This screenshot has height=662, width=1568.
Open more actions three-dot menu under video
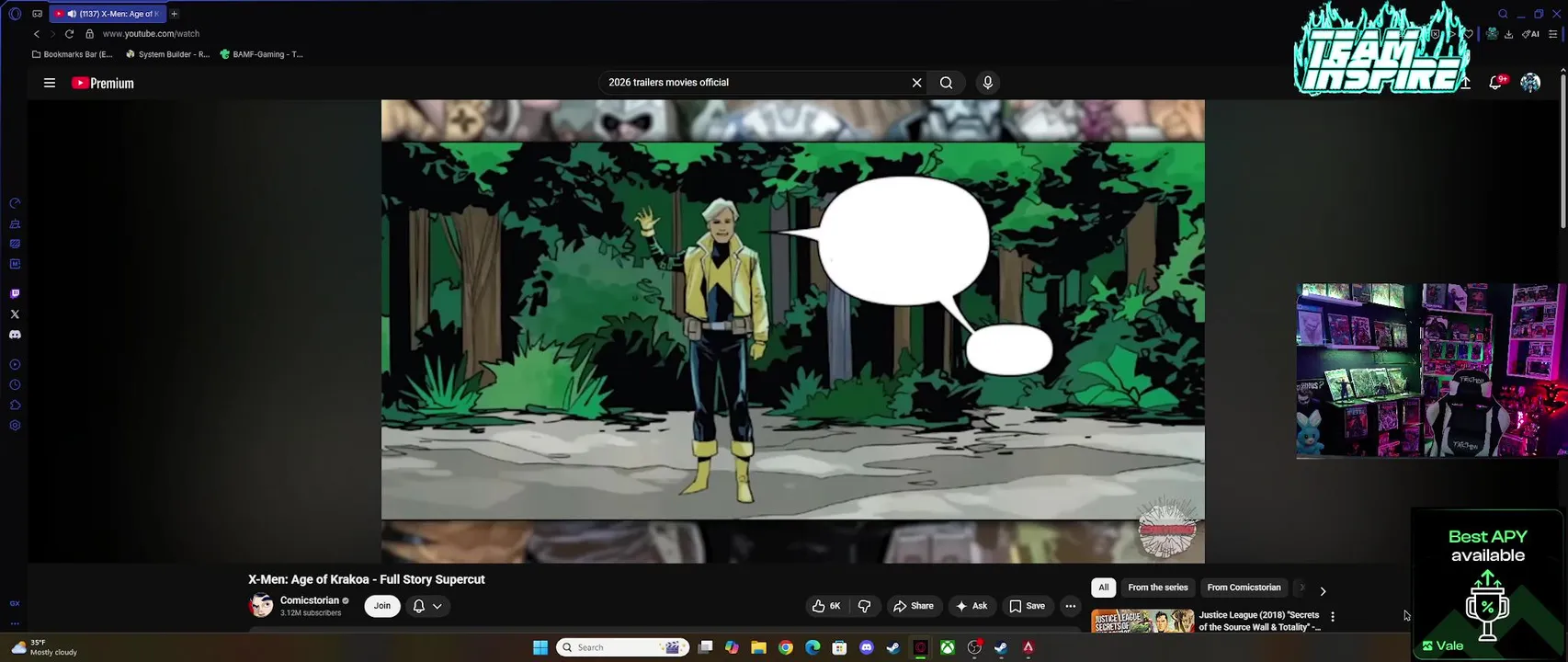1070,606
